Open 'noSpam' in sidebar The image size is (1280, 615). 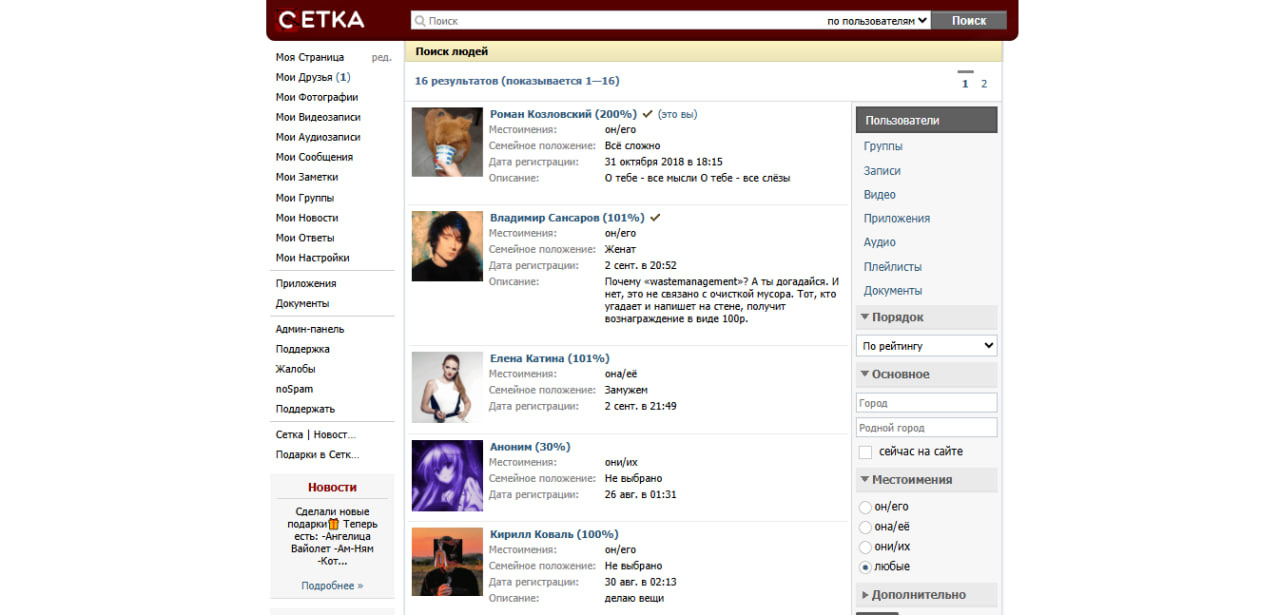[294, 389]
